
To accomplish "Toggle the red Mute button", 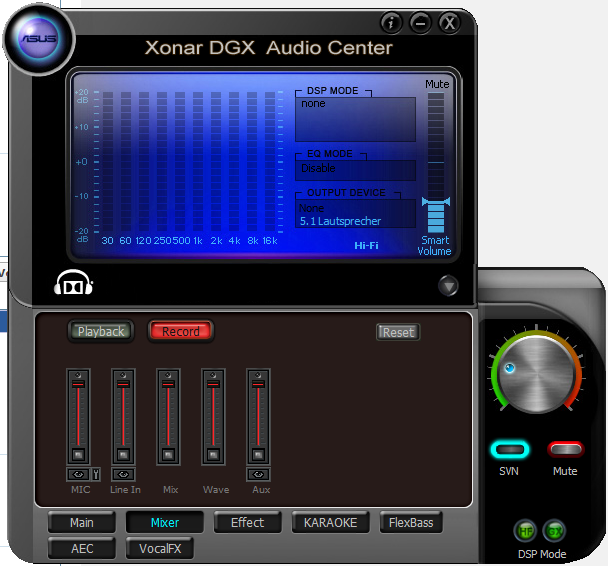I will tap(565, 450).
